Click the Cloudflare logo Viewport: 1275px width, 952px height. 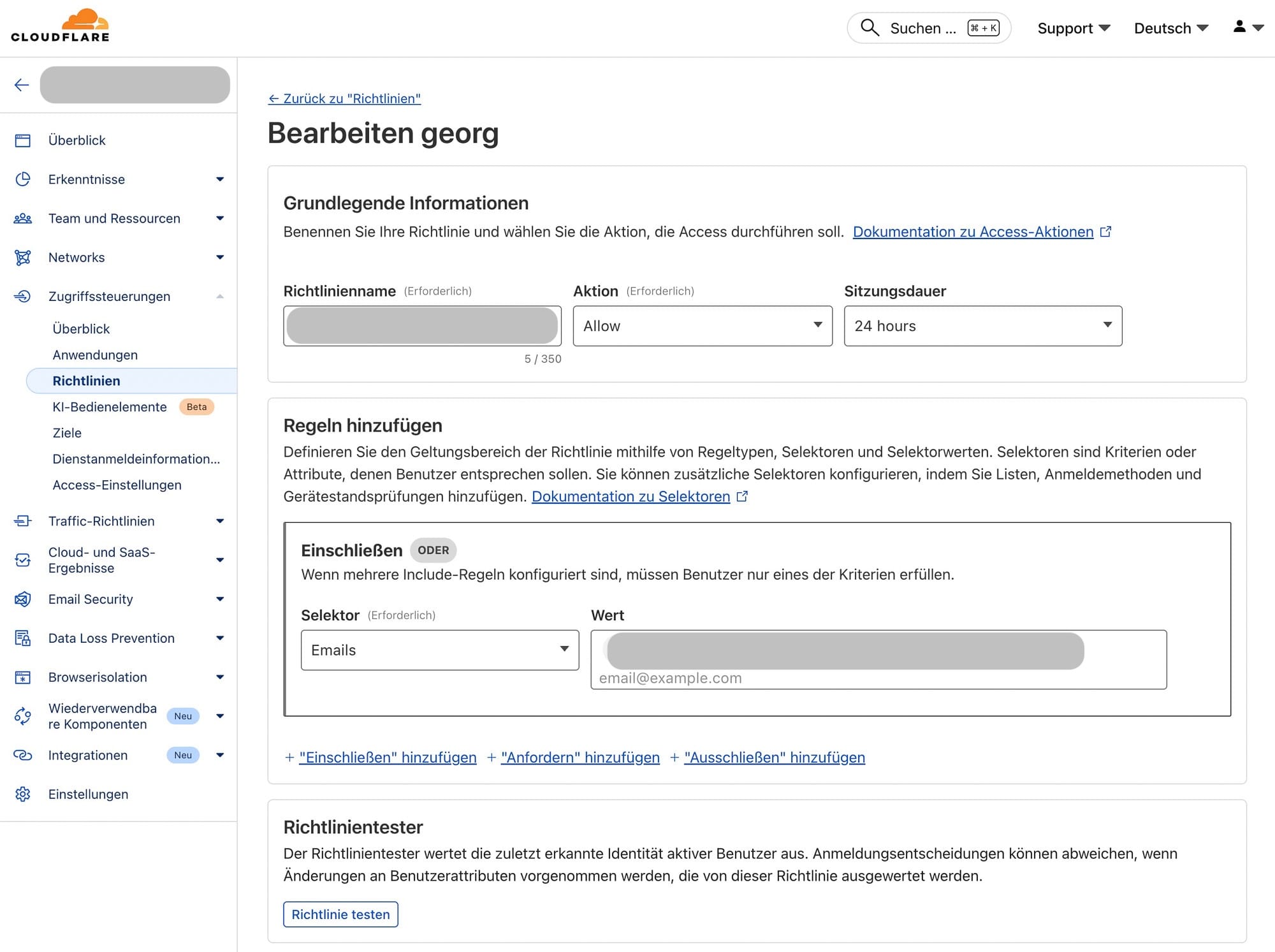click(61, 26)
